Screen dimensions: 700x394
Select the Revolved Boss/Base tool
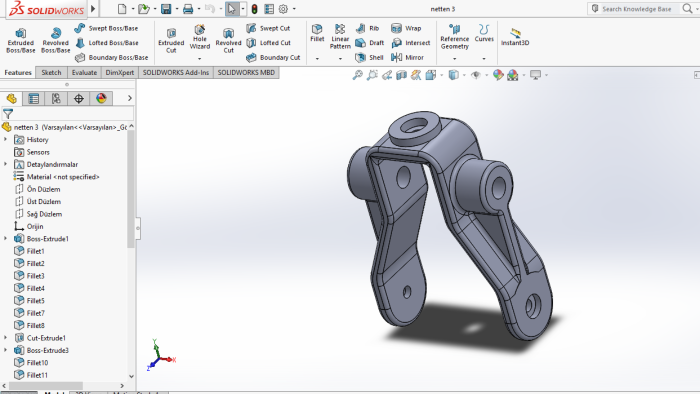click(x=55, y=41)
